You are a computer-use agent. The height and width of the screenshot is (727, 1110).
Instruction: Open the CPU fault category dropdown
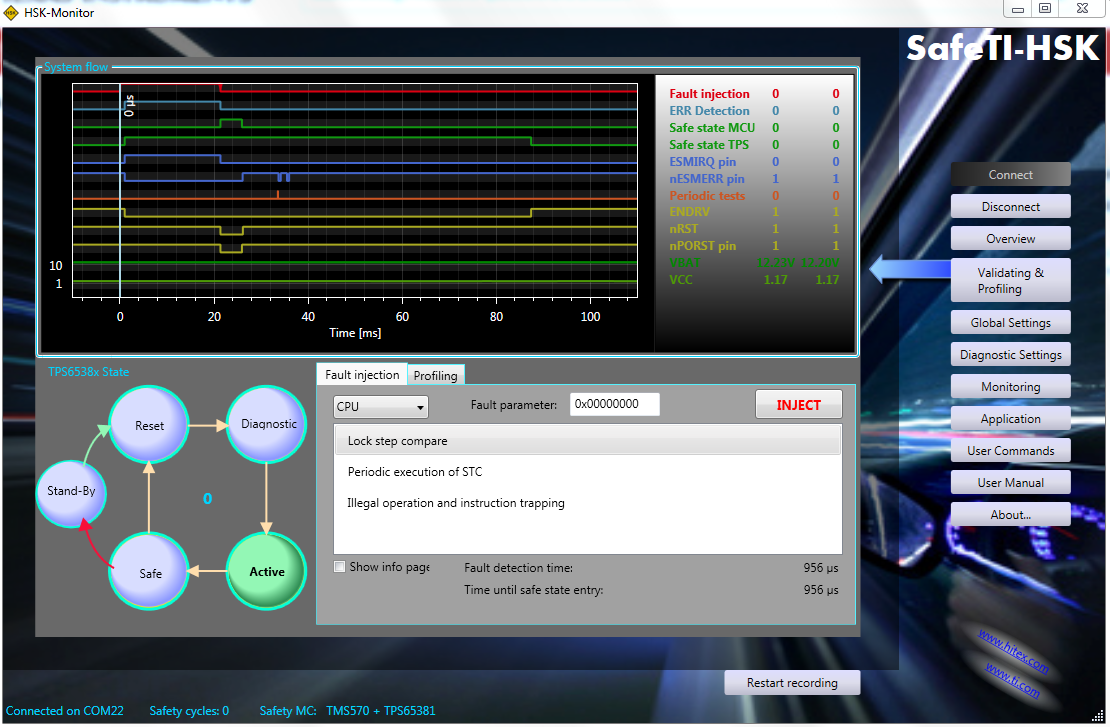[381, 406]
